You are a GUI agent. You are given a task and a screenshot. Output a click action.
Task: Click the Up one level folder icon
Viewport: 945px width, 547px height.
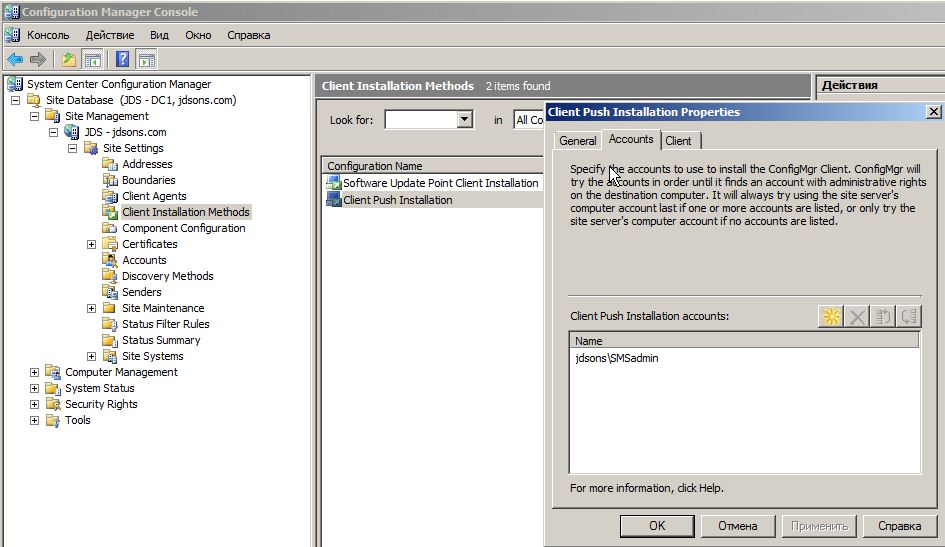(69, 59)
